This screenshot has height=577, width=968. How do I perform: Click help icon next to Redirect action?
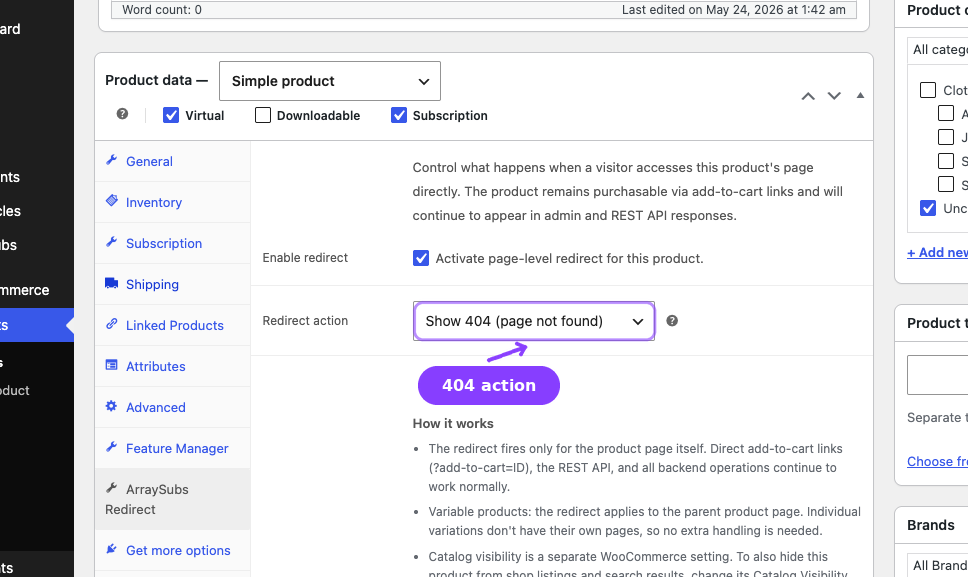[x=672, y=321]
